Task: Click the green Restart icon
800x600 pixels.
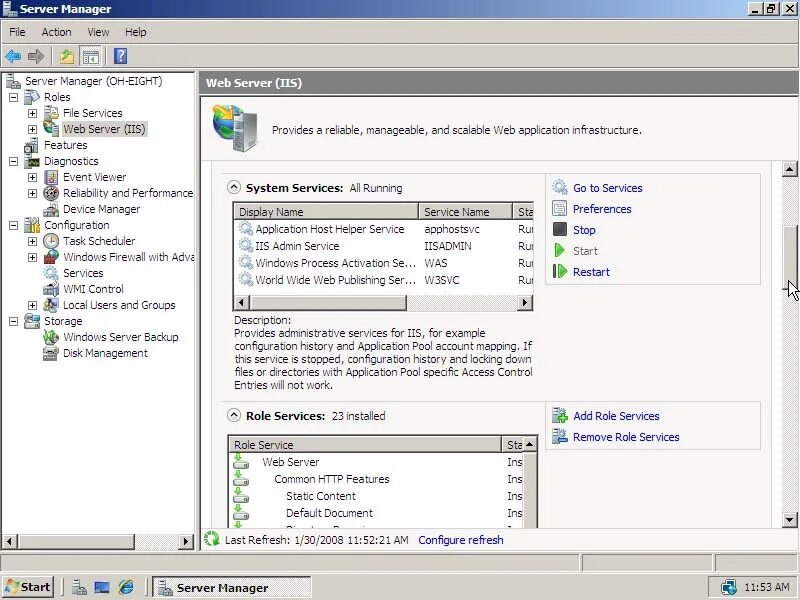Action: click(560, 271)
